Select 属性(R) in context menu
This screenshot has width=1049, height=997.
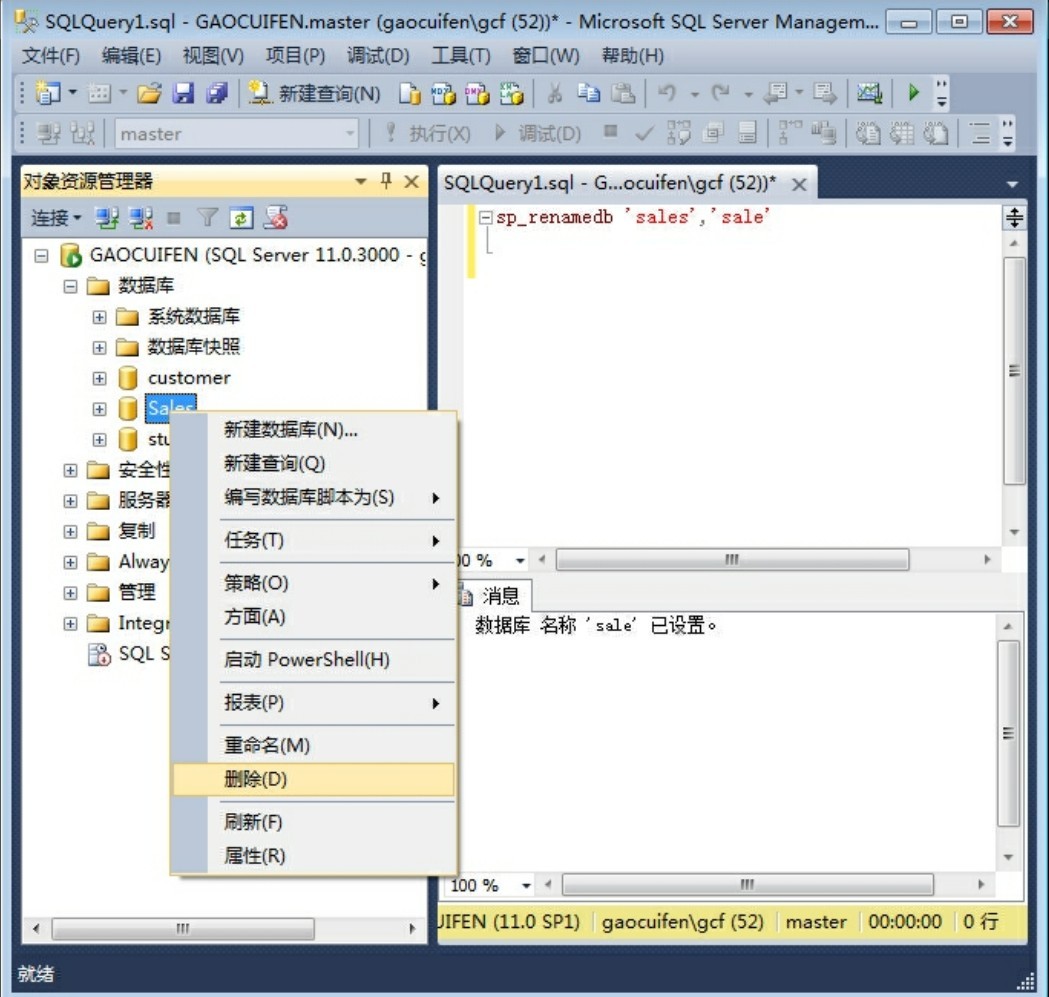point(313,856)
